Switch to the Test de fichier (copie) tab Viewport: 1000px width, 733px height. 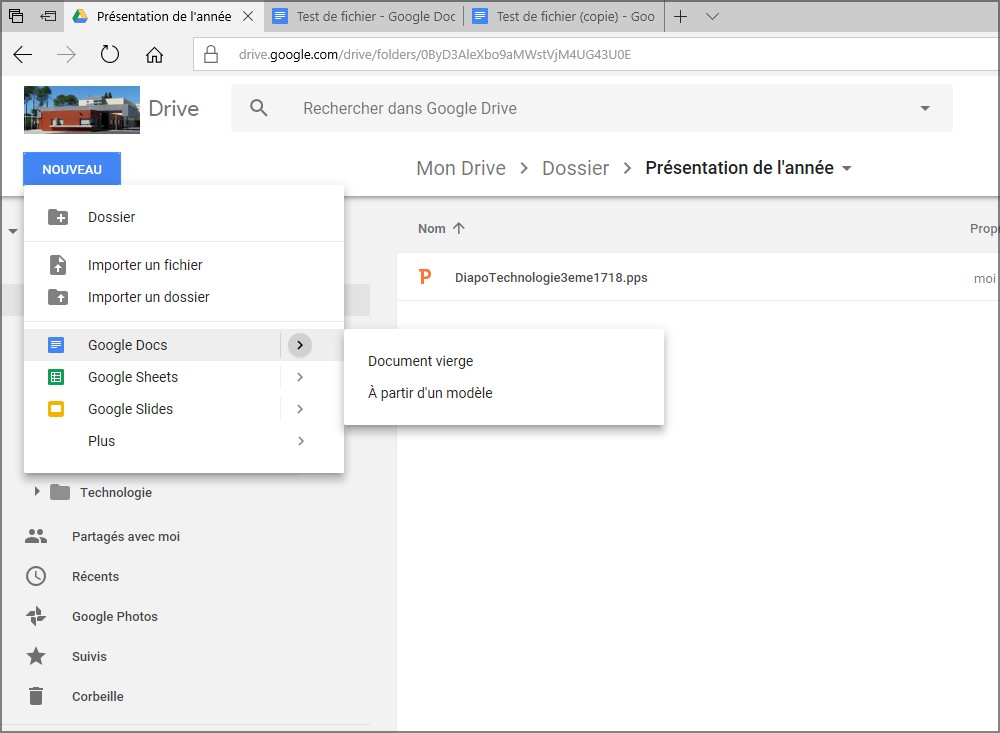[564, 17]
